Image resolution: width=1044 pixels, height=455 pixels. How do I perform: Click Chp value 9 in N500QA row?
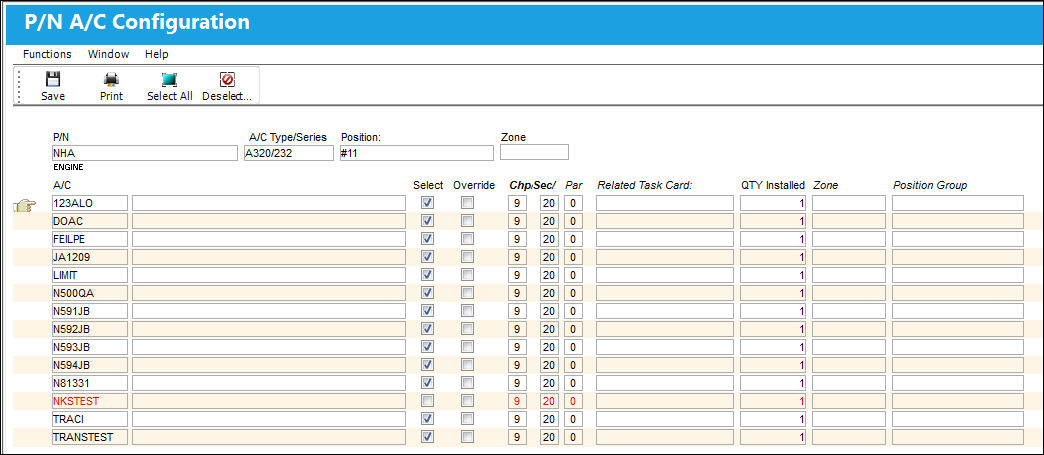pyautogui.click(x=517, y=292)
